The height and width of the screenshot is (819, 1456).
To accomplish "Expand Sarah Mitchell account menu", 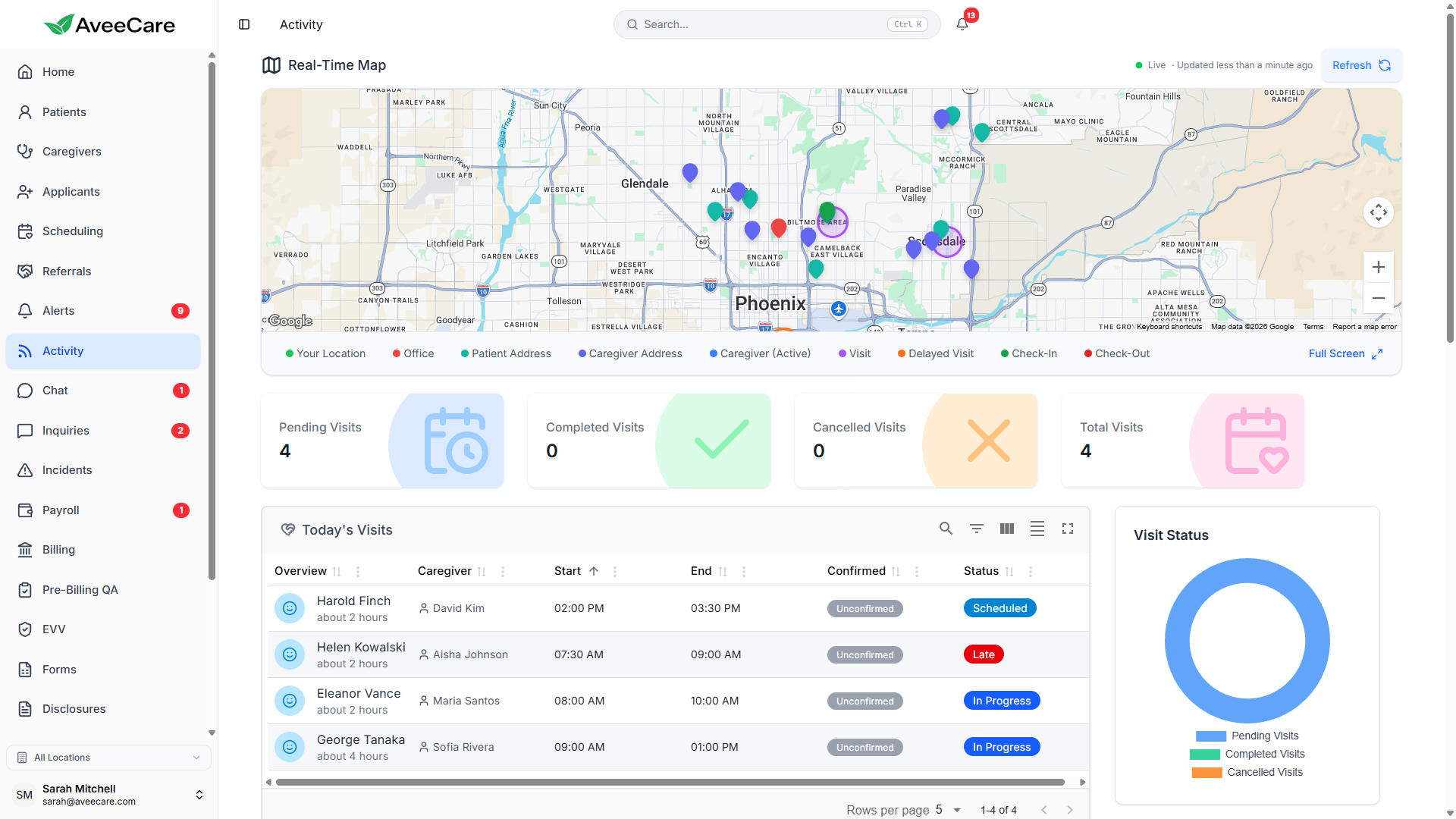I will pos(199,795).
